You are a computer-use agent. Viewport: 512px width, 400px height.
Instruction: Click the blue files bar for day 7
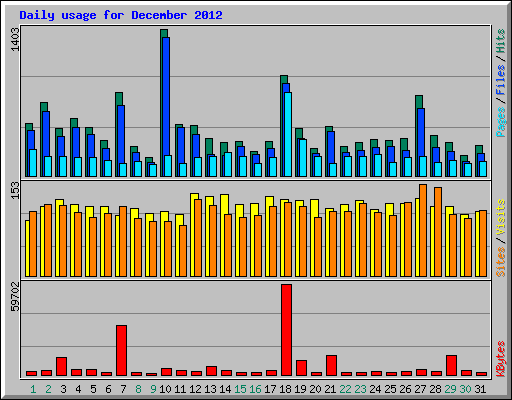coord(120,141)
